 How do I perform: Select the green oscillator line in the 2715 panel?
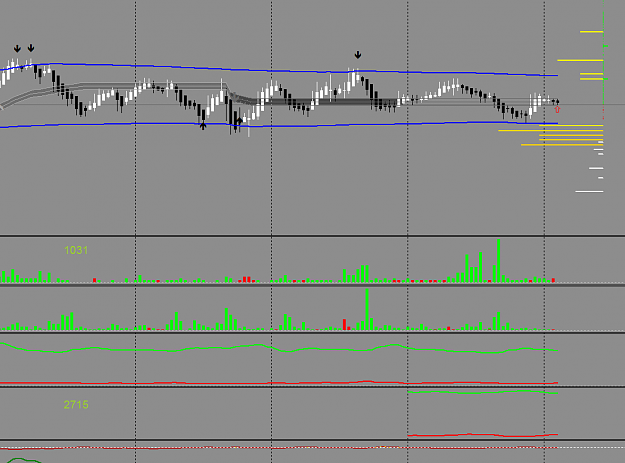pos(483,392)
